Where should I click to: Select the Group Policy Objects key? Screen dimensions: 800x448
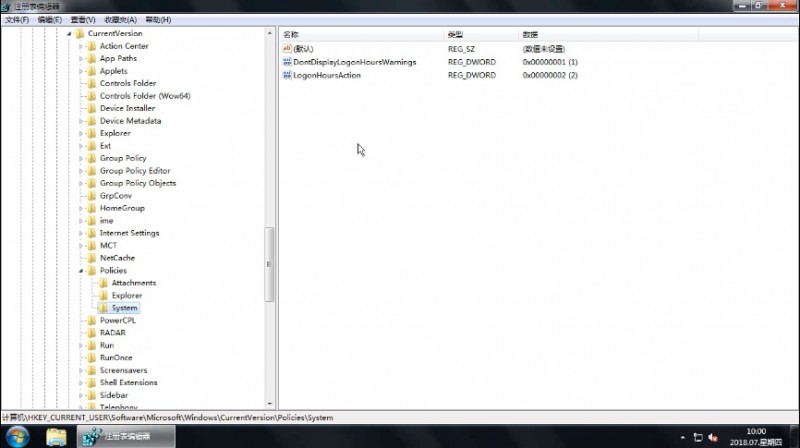(138, 183)
